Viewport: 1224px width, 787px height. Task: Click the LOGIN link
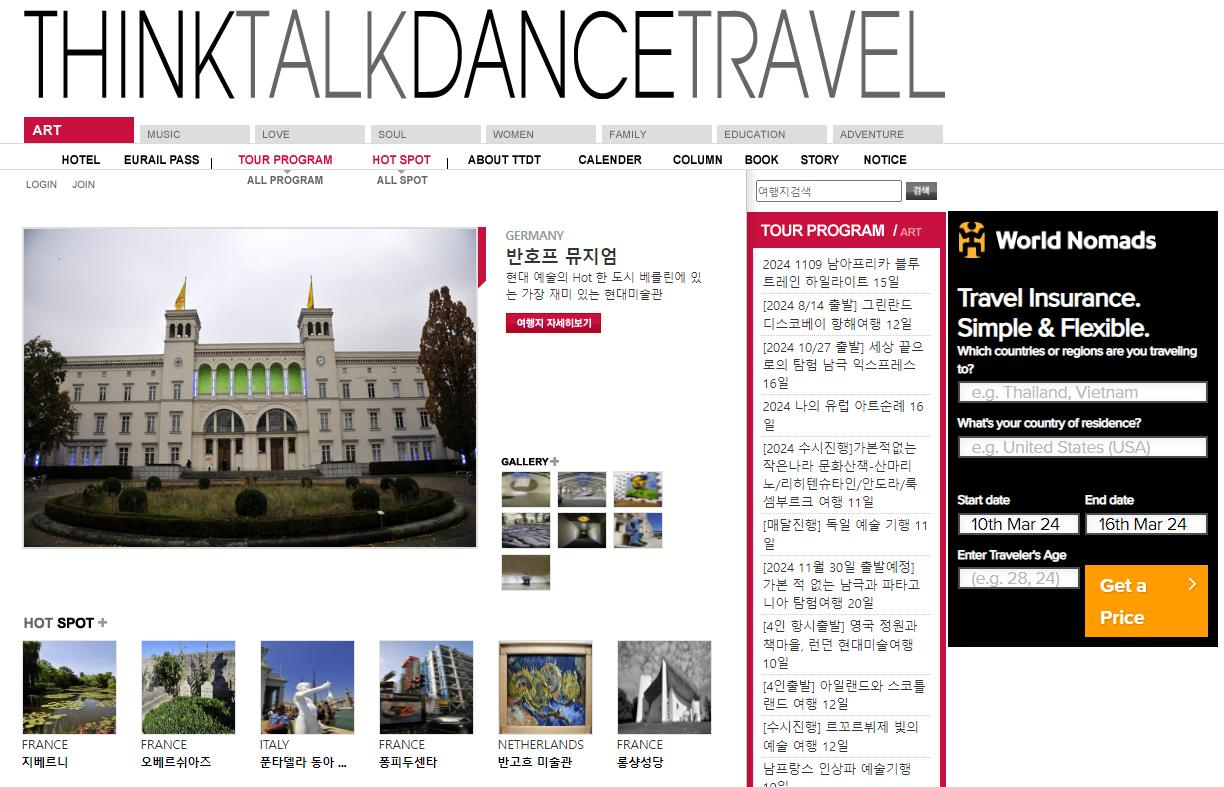[41, 185]
